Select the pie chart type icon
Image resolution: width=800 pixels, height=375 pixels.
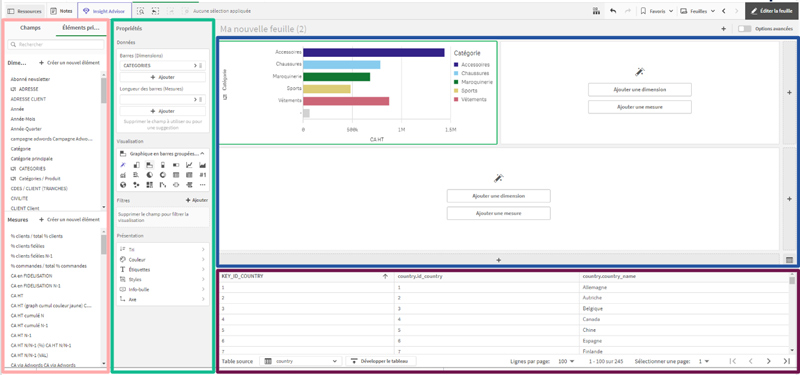(149, 174)
